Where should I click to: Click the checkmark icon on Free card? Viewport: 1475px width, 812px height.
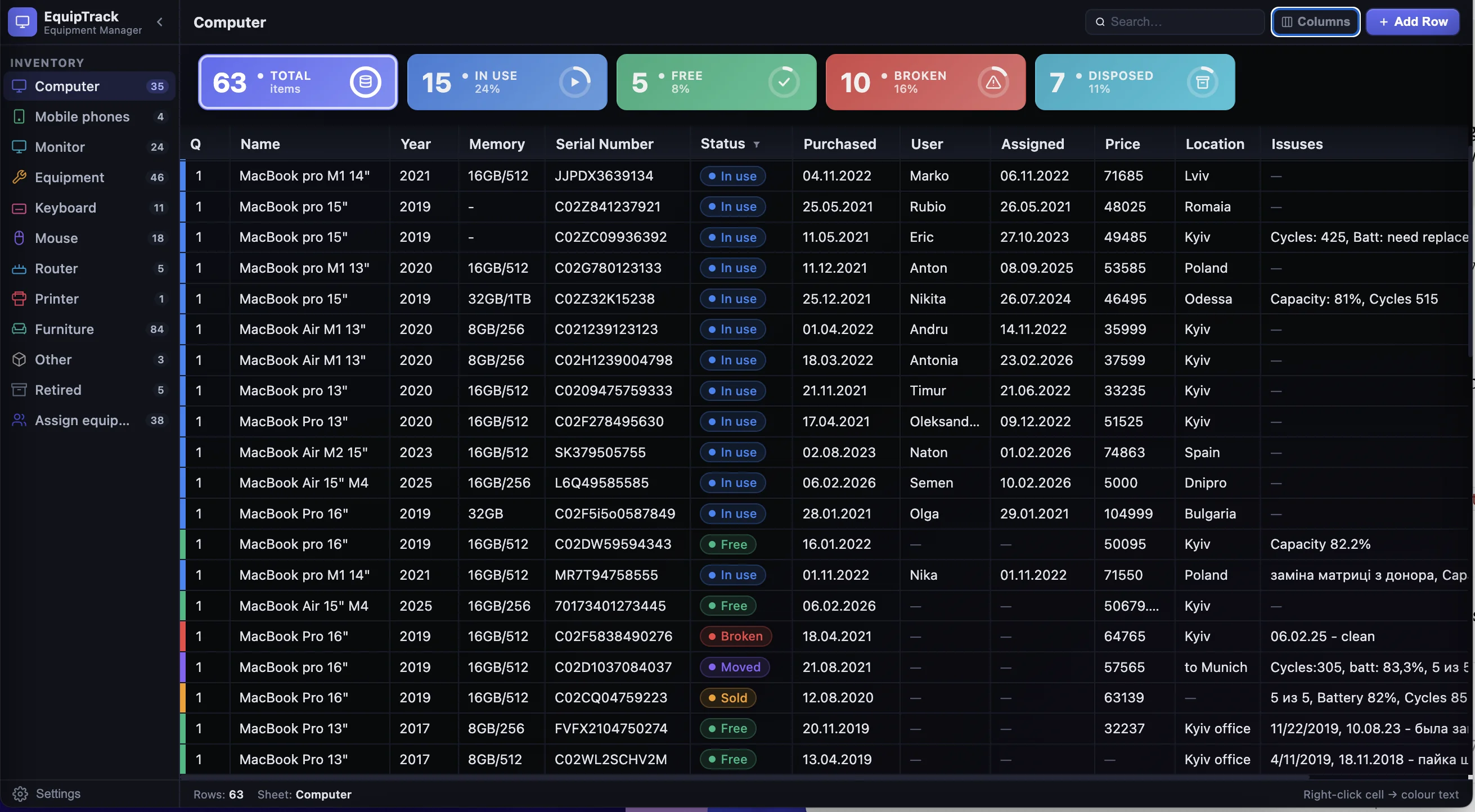coord(784,83)
